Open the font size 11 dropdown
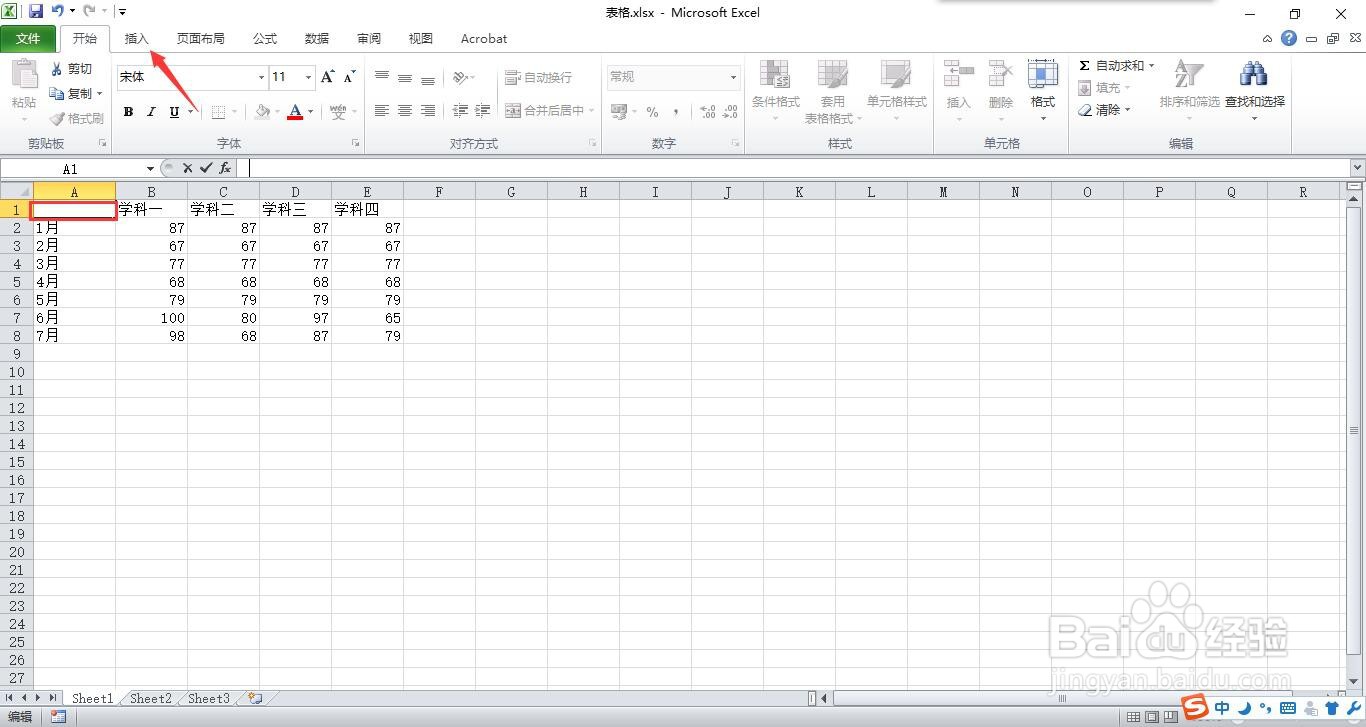Screen dimensions: 1366x727 [x=308, y=77]
